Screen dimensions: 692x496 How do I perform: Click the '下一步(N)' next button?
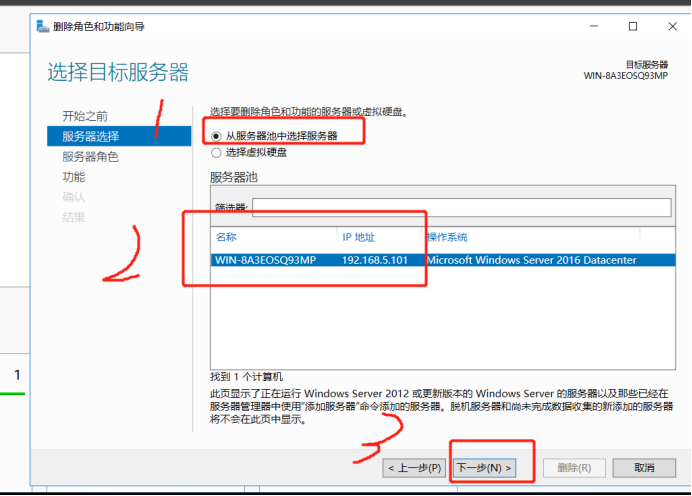(x=484, y=468)
